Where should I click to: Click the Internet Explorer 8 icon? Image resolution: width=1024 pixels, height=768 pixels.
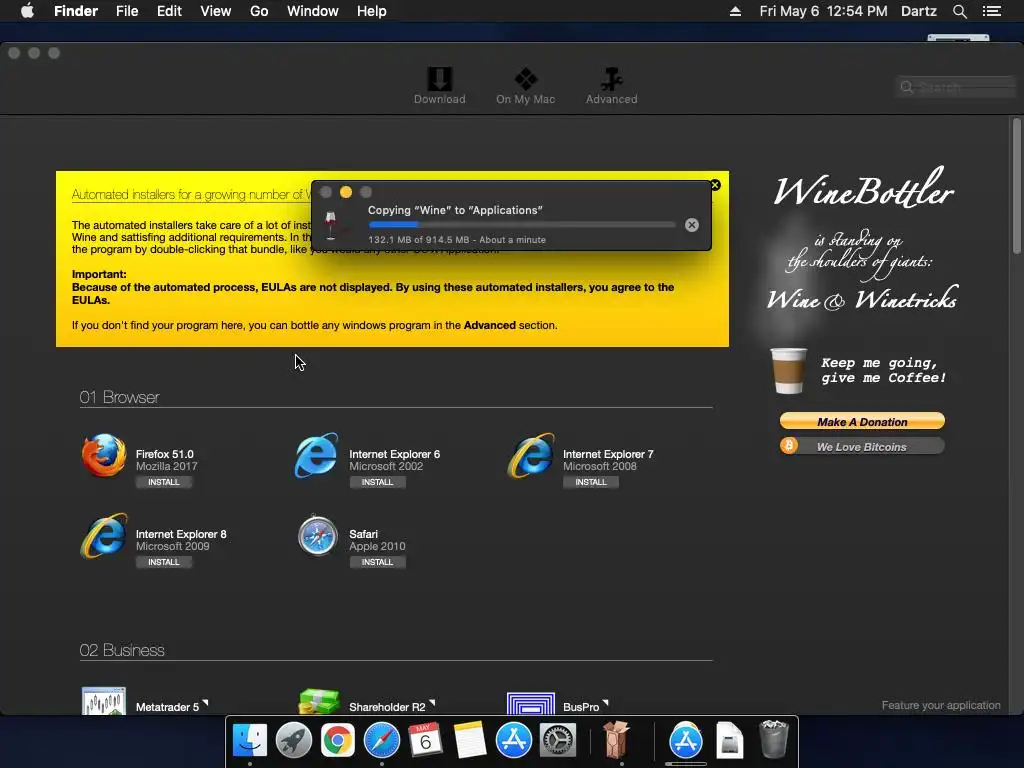click(x=104, y=536)
